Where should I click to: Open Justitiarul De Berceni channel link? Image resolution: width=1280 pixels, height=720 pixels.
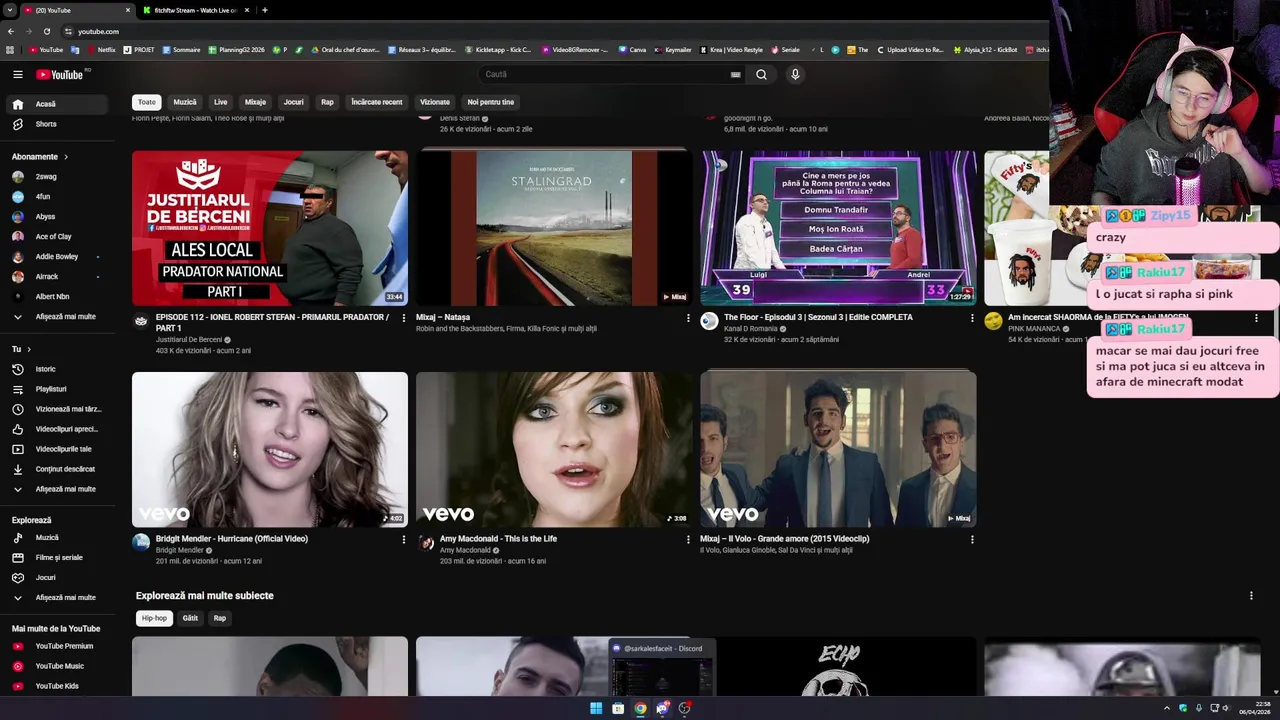pos(189,340)
